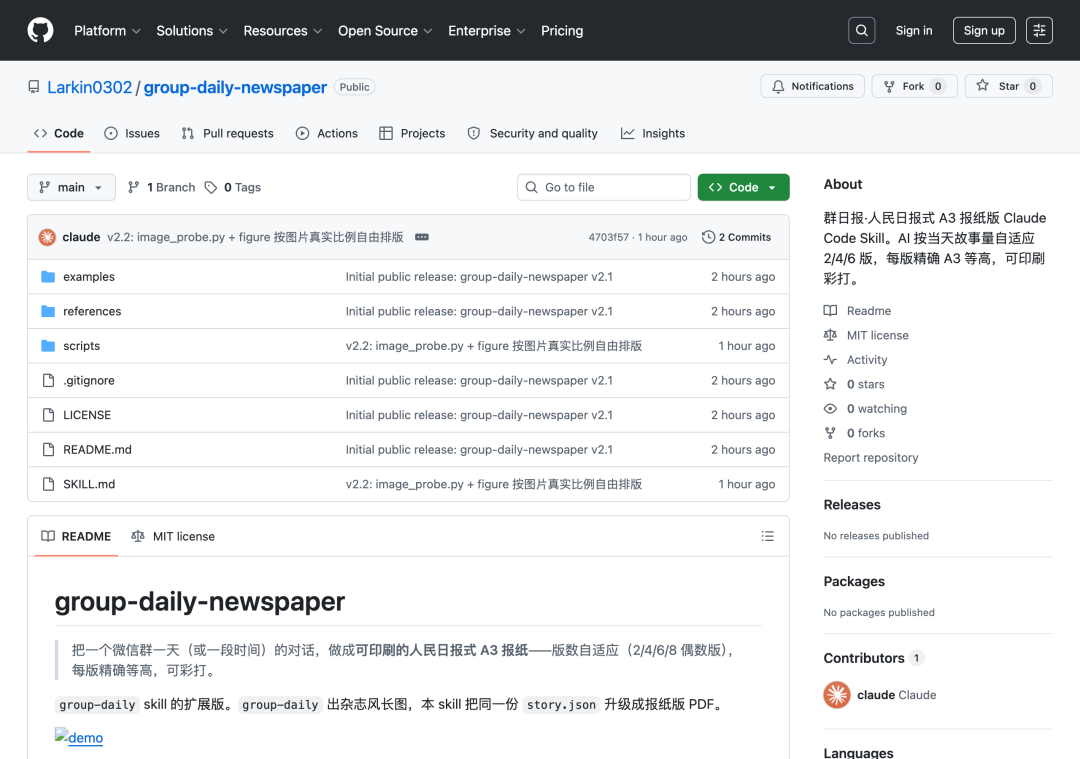Expand the Enterprise menu
Image resolution: width=1080 pixels, height=759 pixels.
[486, 30]
